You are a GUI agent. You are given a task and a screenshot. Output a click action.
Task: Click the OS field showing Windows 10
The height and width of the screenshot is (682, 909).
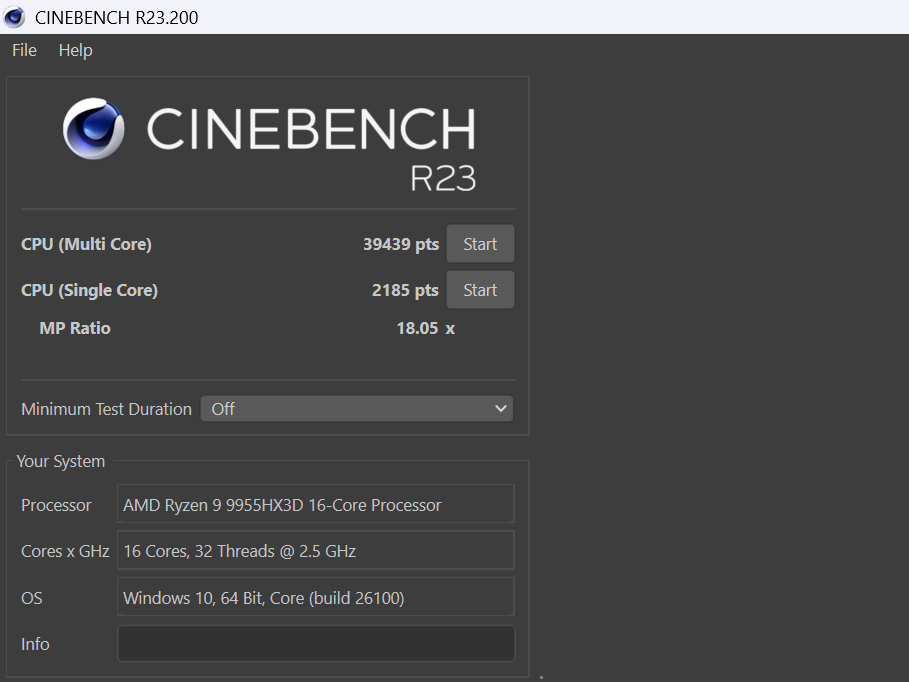coord(316,597)
